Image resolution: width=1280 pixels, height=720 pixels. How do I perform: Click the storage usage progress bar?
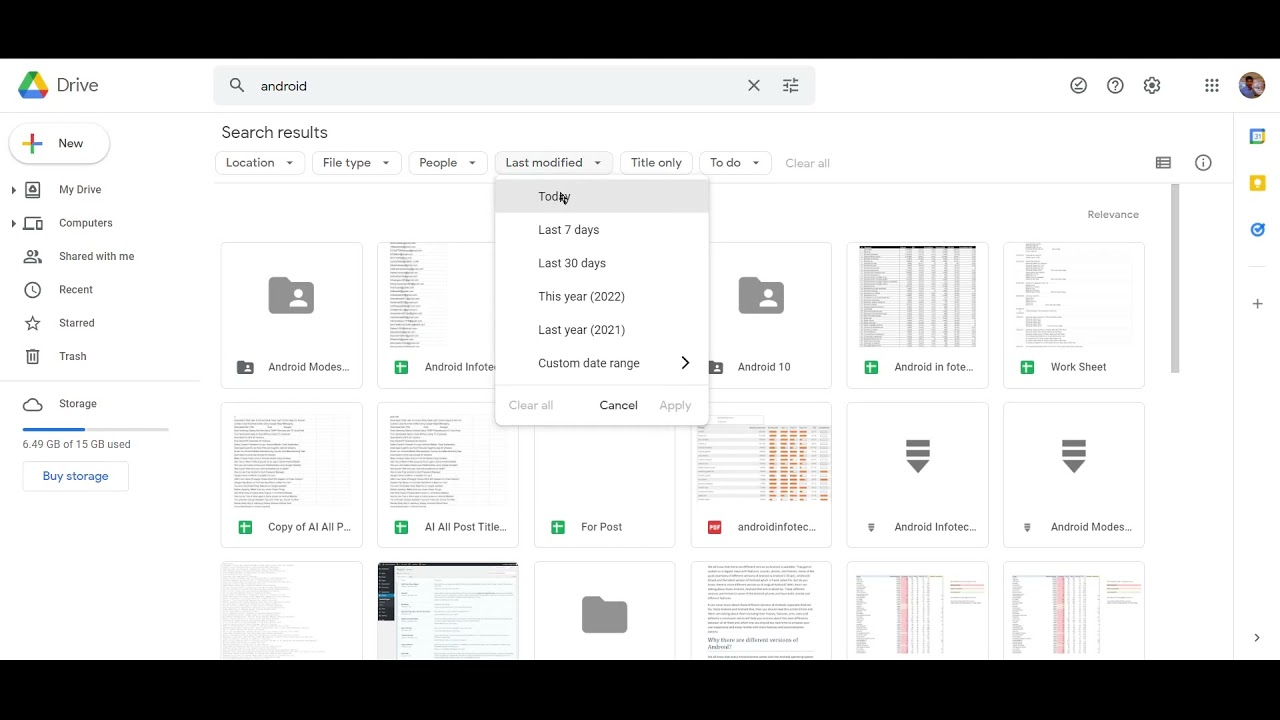pyautogui.click(x=96, y=429)
